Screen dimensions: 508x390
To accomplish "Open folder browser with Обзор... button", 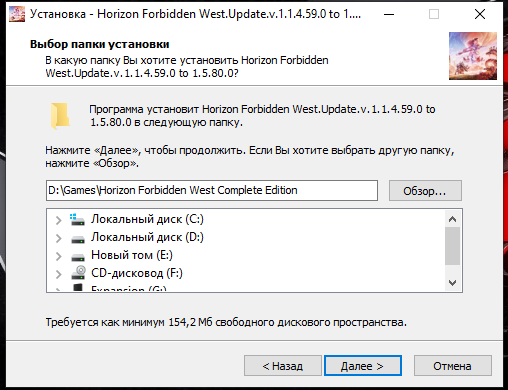I will pos(425,191).
